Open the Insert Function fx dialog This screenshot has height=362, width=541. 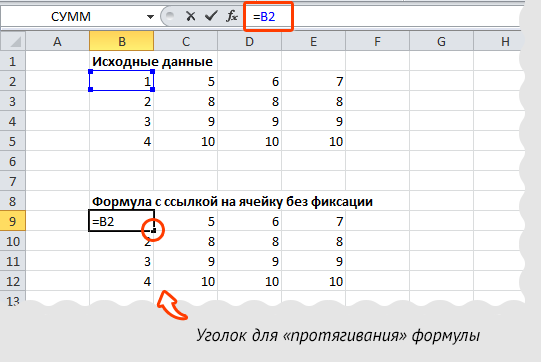[232, 16]
